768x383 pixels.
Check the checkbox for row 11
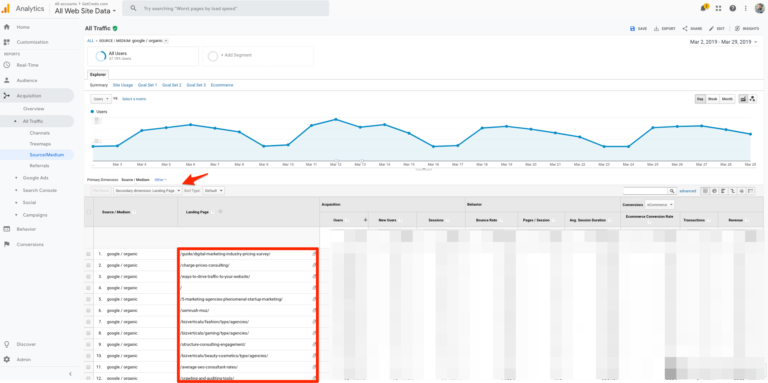tap(89, 367)
